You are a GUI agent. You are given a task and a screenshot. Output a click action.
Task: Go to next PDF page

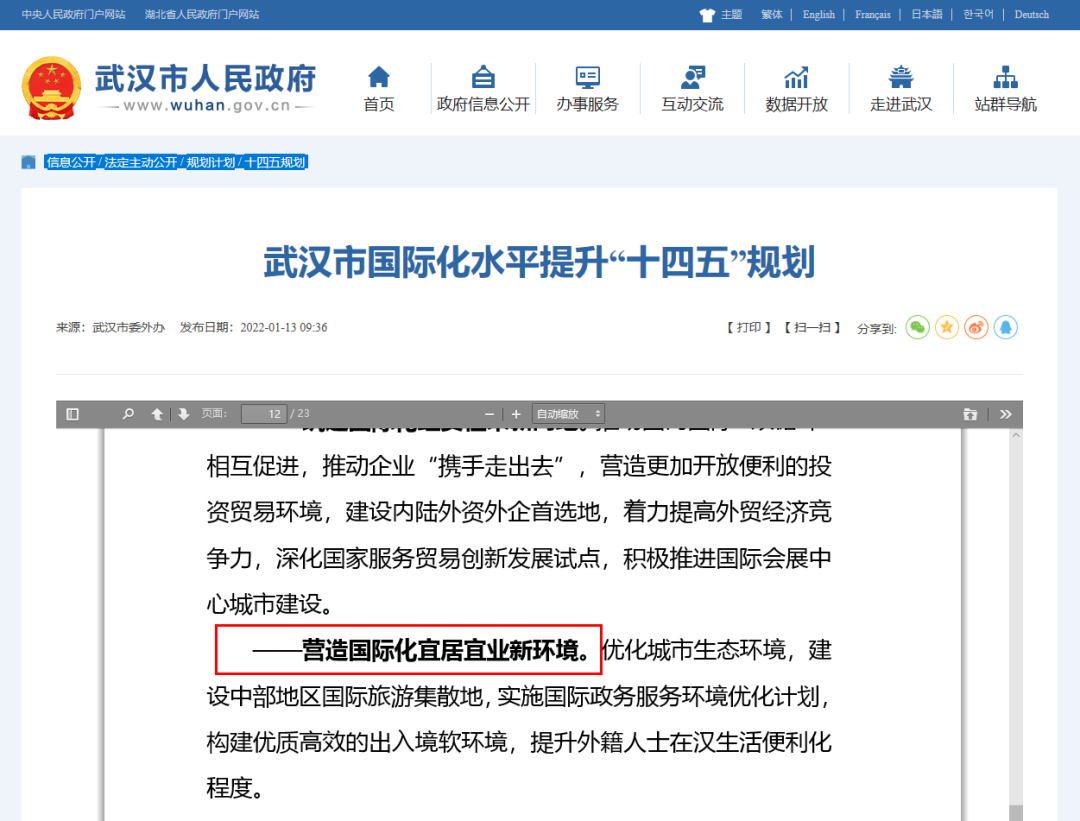tap(183, 414)
